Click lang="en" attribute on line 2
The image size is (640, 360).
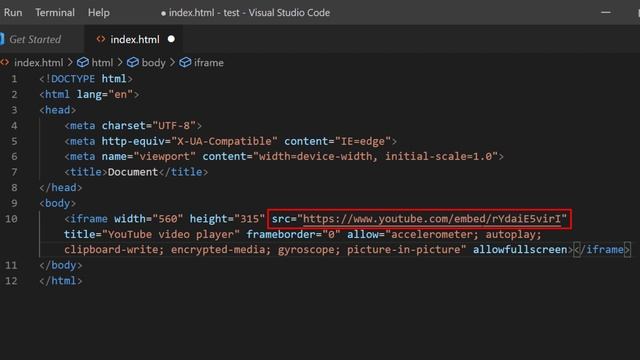pyautogui.click(x=105, y=94)
